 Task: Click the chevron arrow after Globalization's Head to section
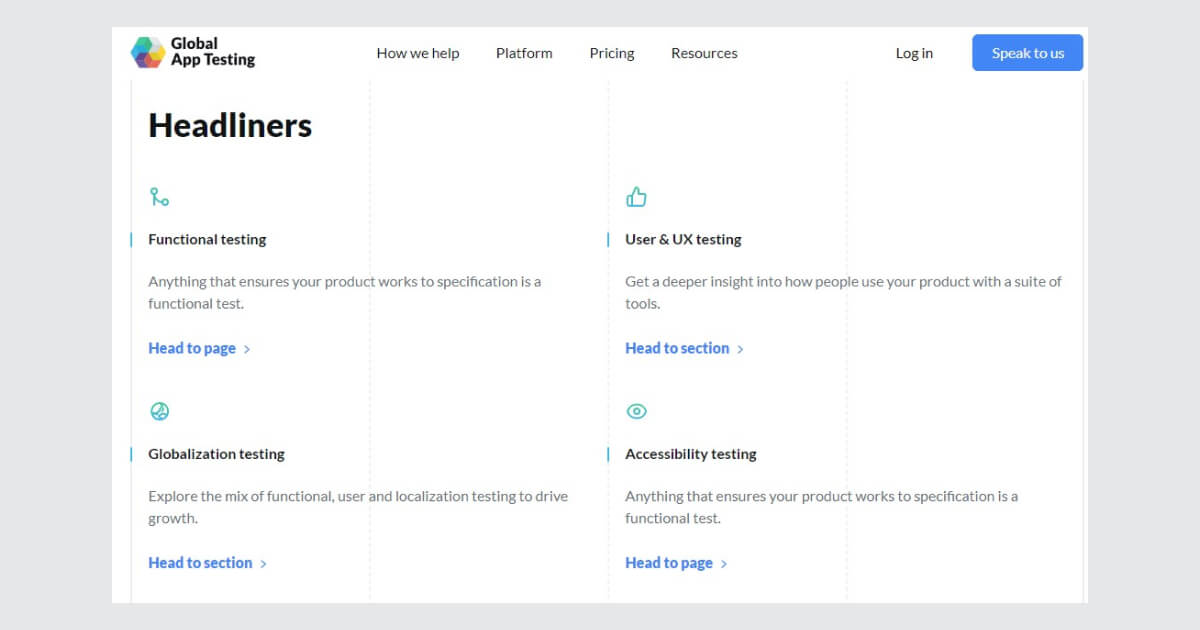(x=263, y=564)
